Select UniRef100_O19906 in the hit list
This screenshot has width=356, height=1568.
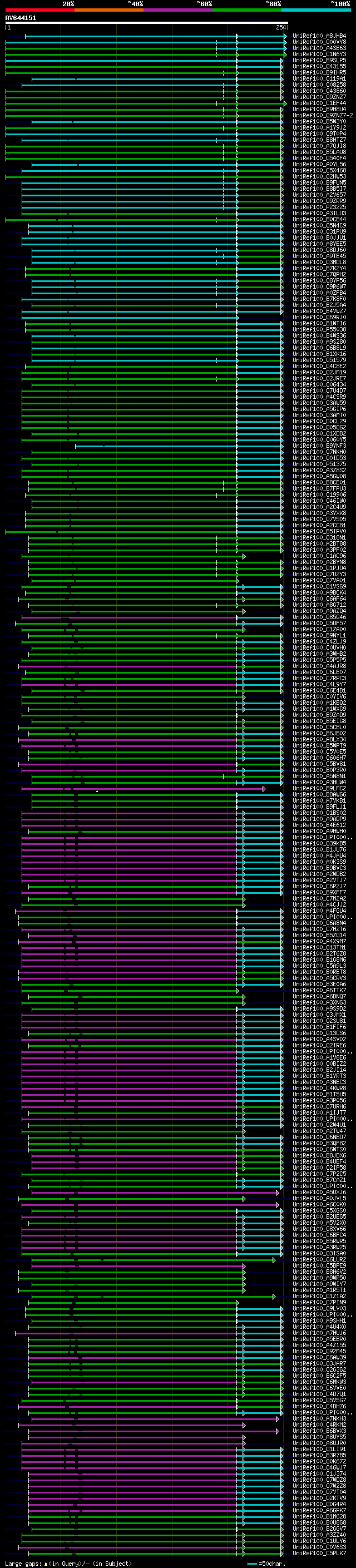click(x=319, y=495)
